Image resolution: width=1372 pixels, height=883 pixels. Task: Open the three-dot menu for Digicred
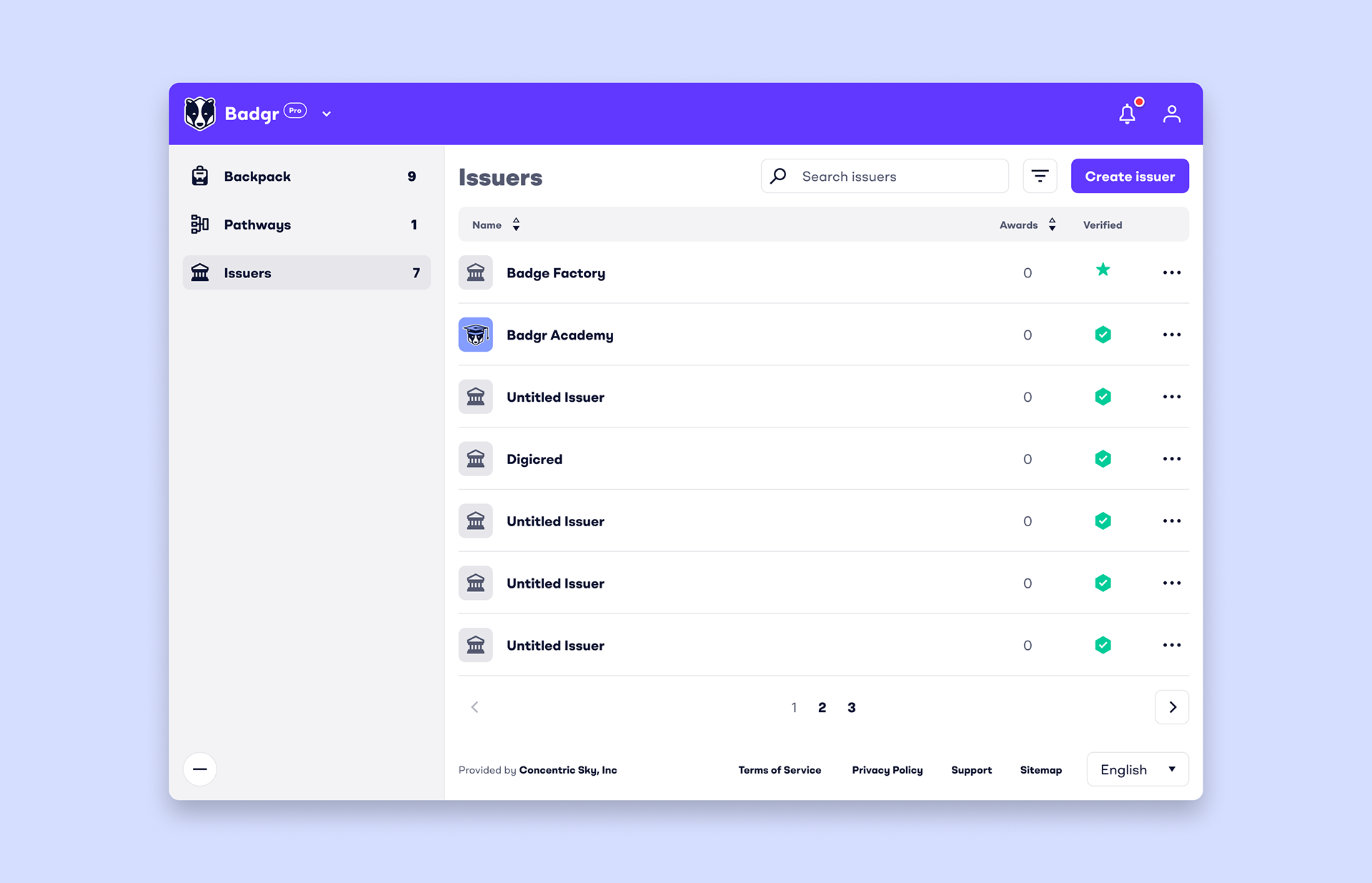coord(1171,459)
